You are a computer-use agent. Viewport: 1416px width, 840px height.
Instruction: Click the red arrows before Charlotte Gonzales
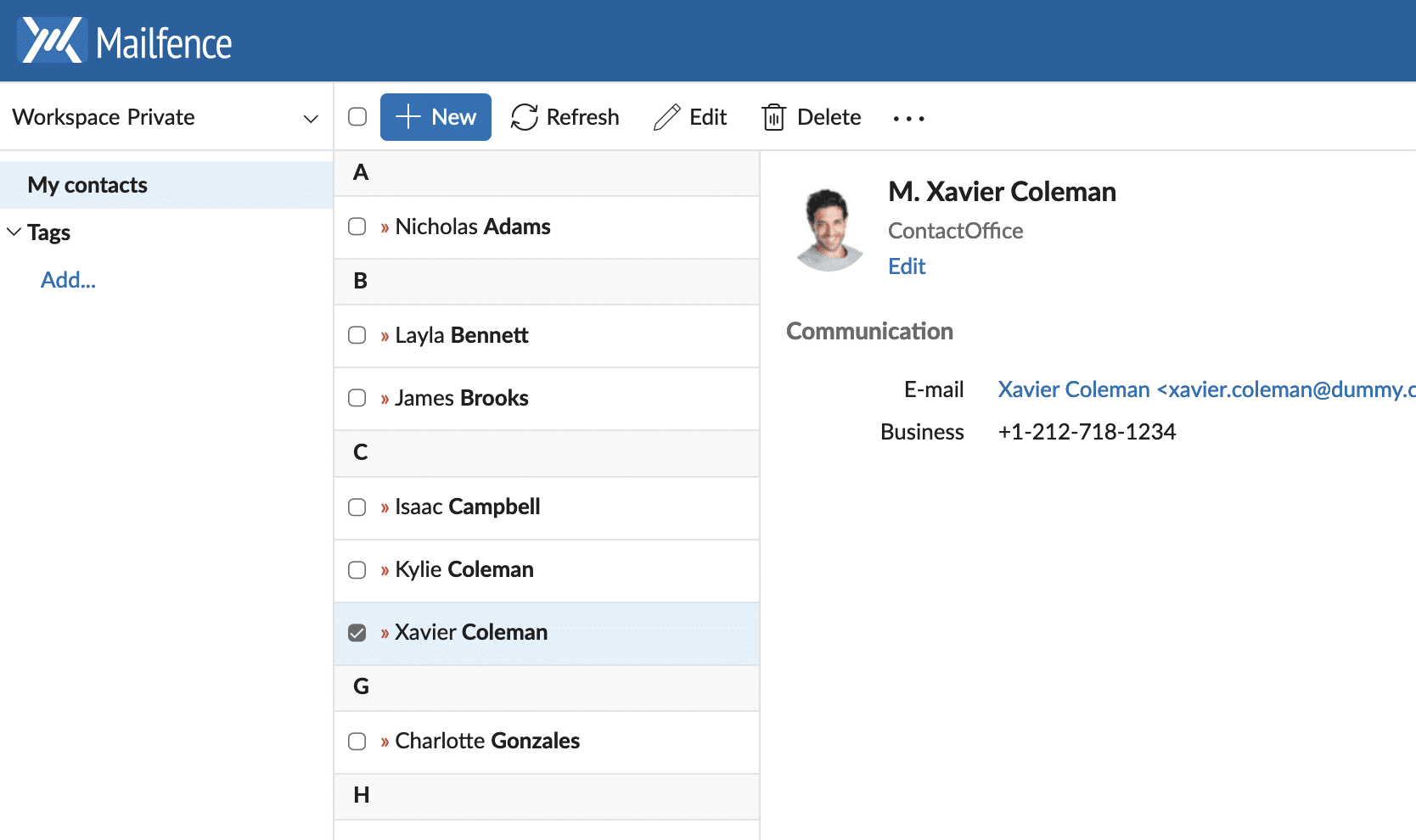tap(385, 742)
